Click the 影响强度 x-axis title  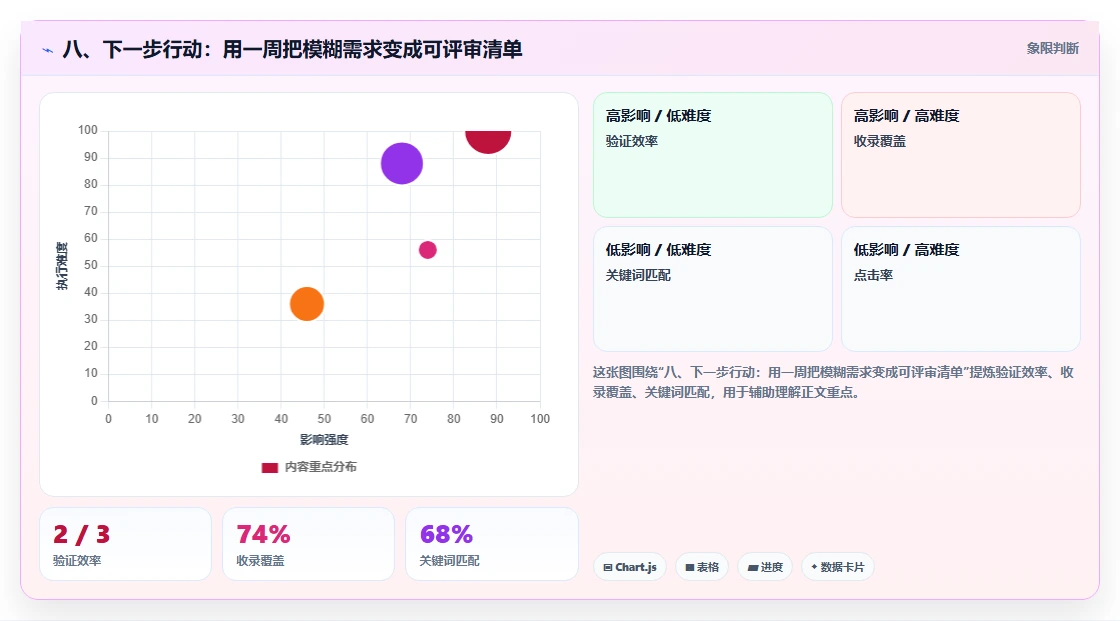coord(324,439)
